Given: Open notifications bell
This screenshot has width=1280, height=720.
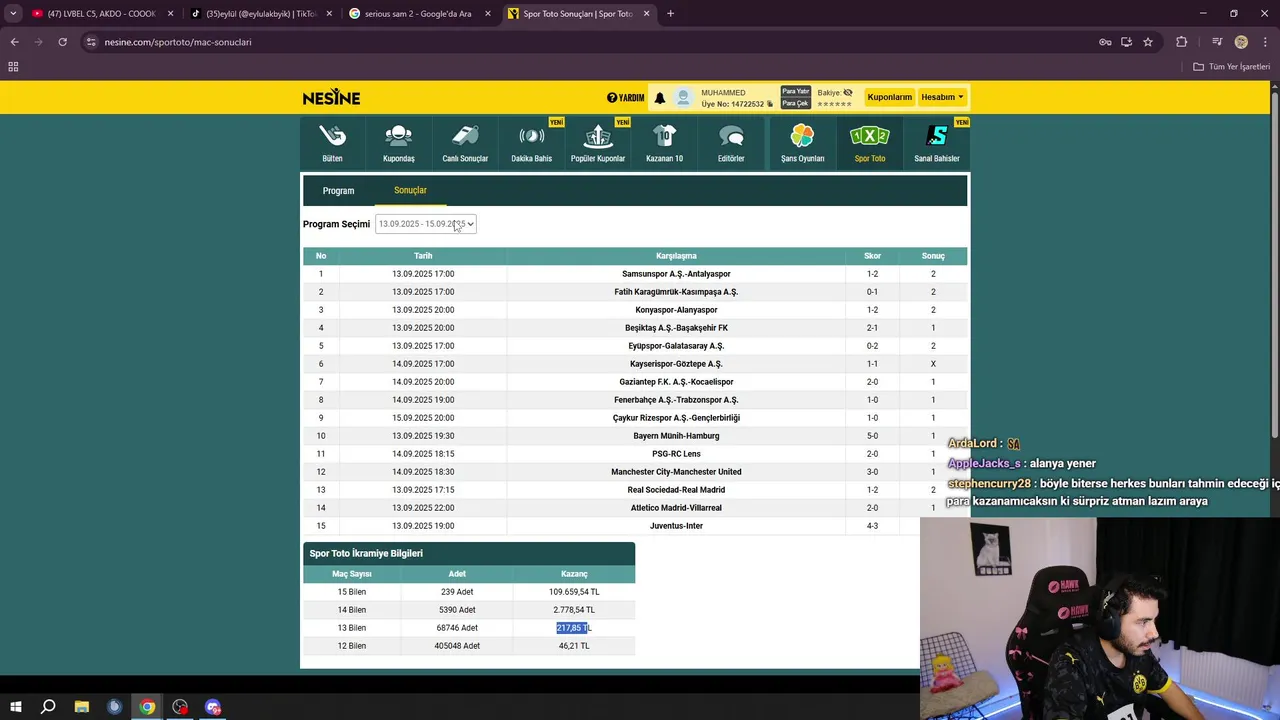Looking at the screenshot, I should pos(659,98).
